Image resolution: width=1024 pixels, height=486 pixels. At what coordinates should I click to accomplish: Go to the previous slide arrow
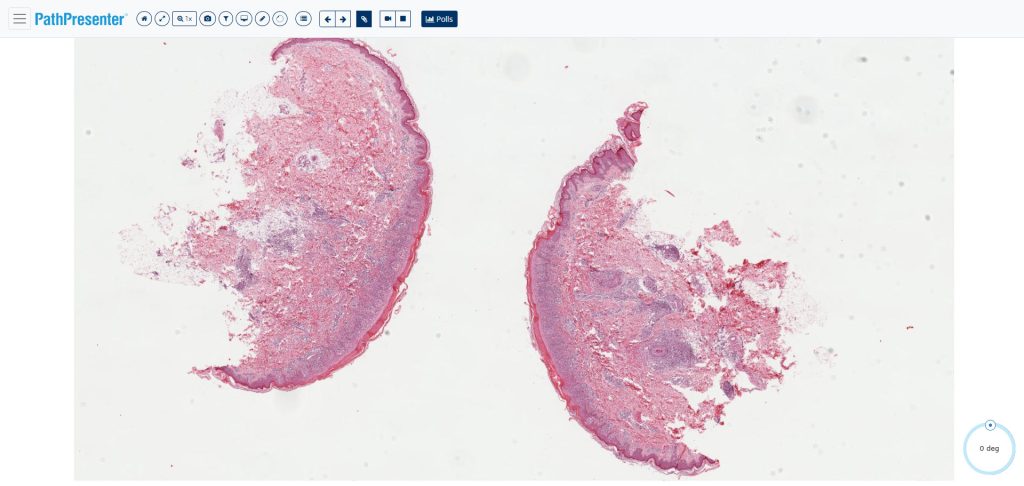(x=327, y=19)
